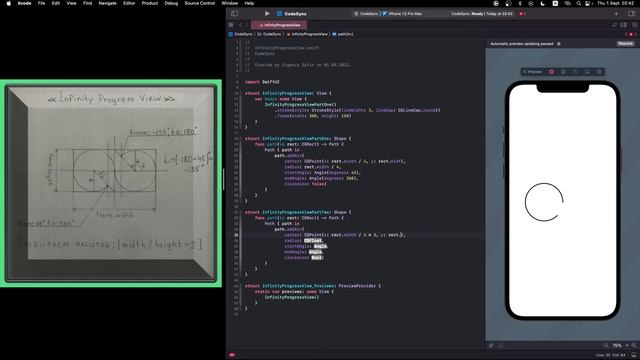Pin the canvas preview
Image resolution: width=640 pixels, height=360 pixels.
pyautogui.click(x=491, y=345)
